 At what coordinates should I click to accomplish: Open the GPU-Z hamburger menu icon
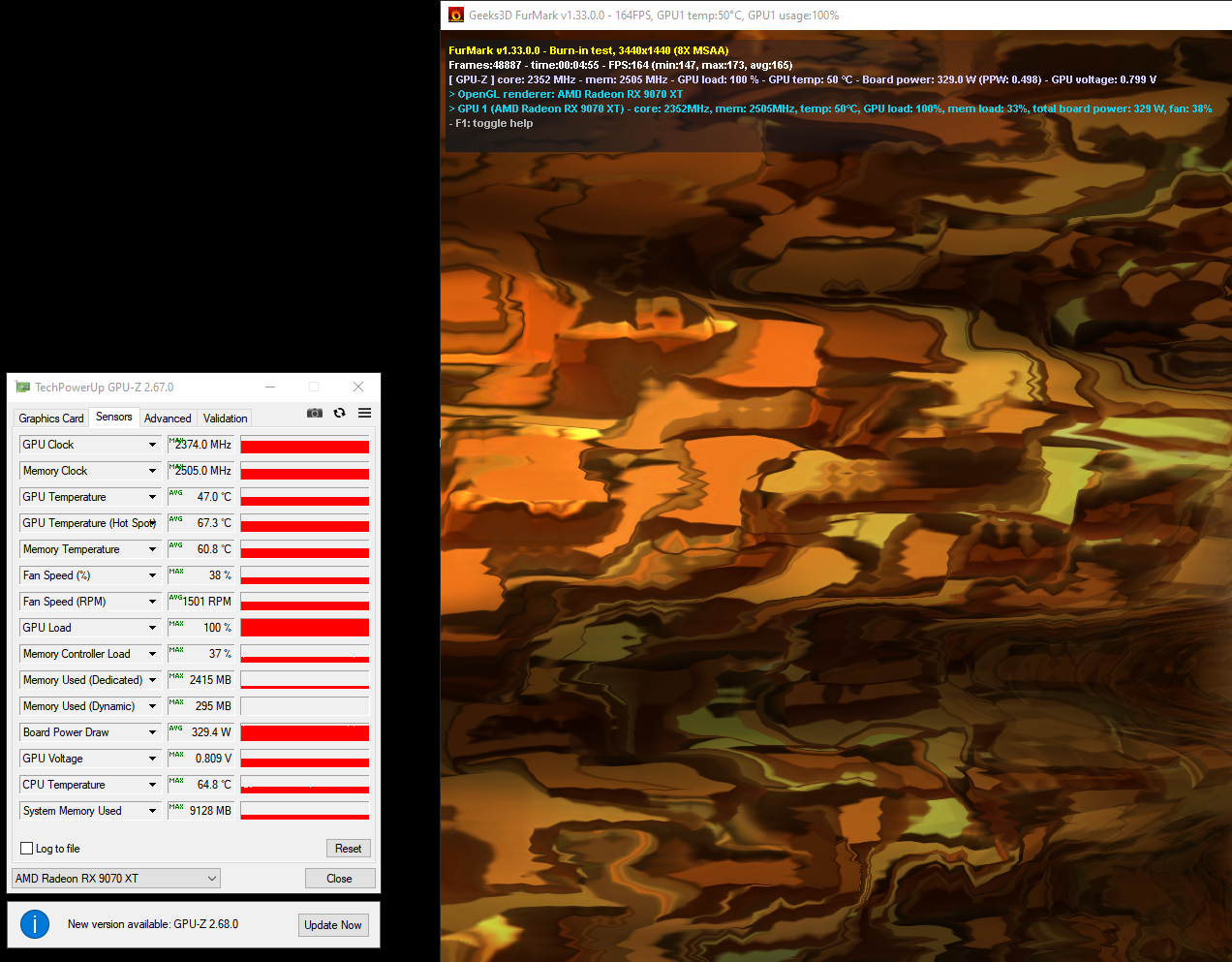coord(364,413)
